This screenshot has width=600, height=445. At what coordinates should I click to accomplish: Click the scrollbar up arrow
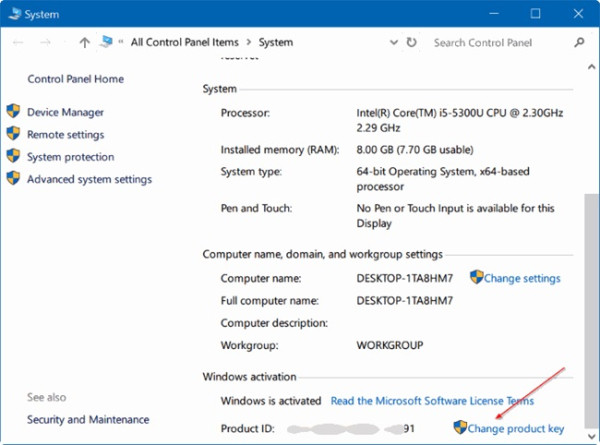click(592, 67)
